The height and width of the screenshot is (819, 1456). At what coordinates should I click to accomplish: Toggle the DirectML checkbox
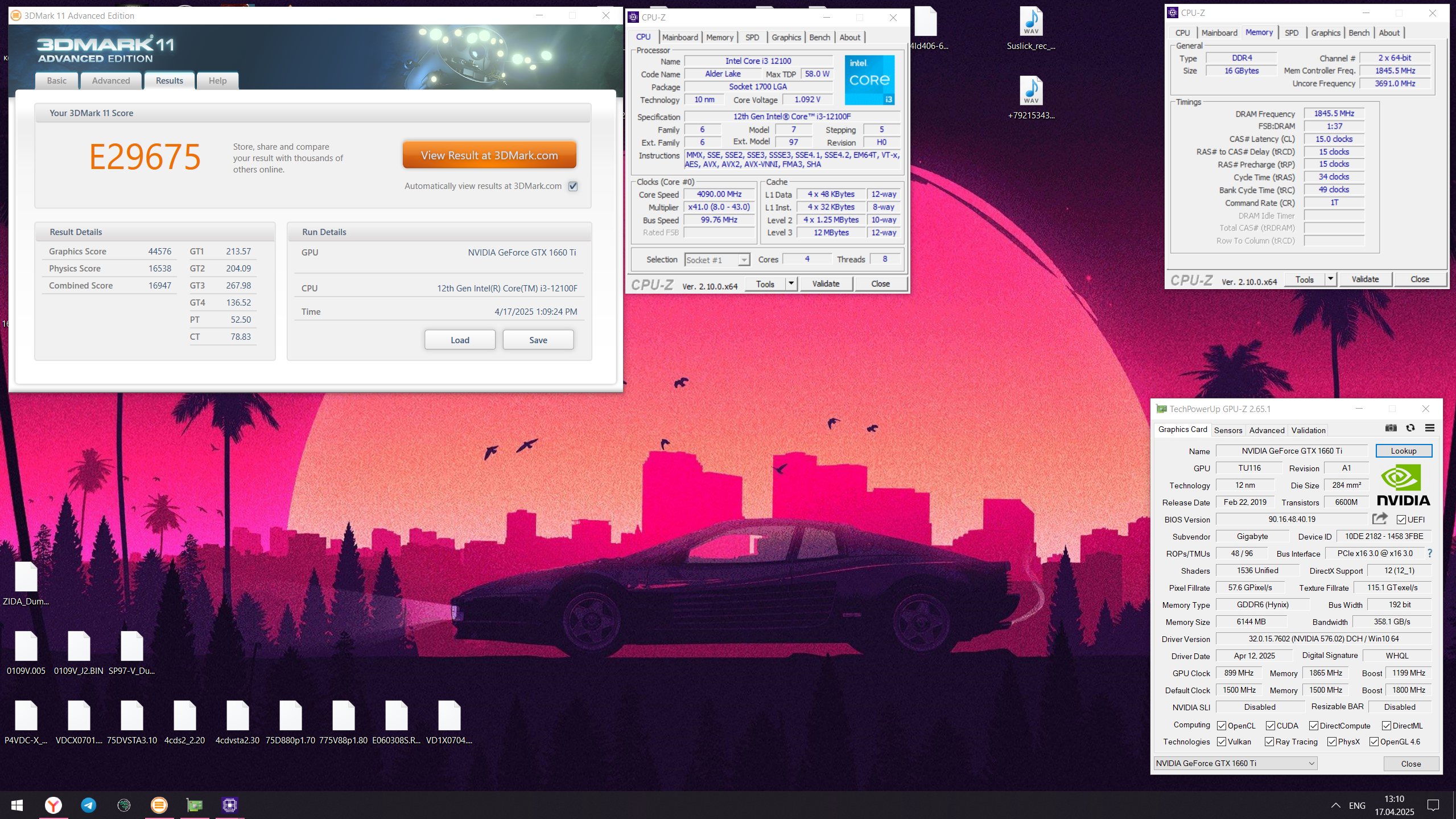[x=1387, y=726]
